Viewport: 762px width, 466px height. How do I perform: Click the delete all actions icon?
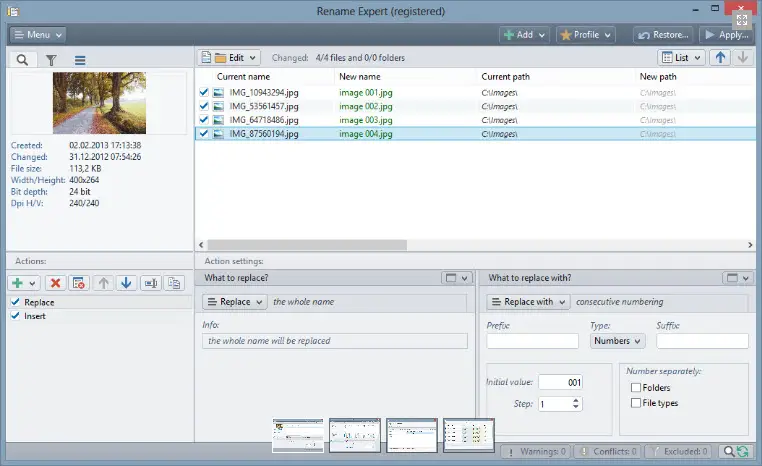[x=79, y=283]
